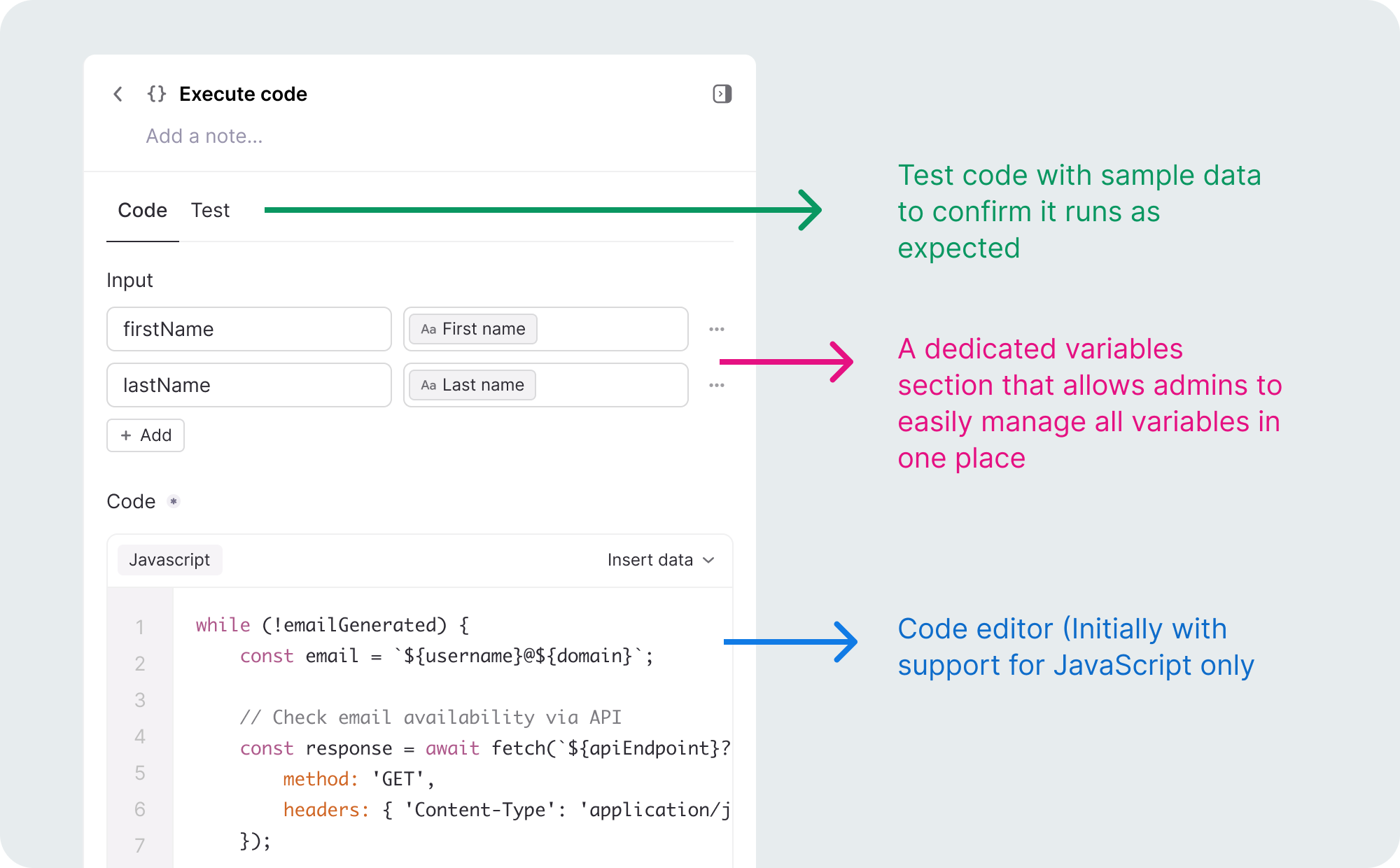Click line number 1 in the gutter

[x=140, y=627]
